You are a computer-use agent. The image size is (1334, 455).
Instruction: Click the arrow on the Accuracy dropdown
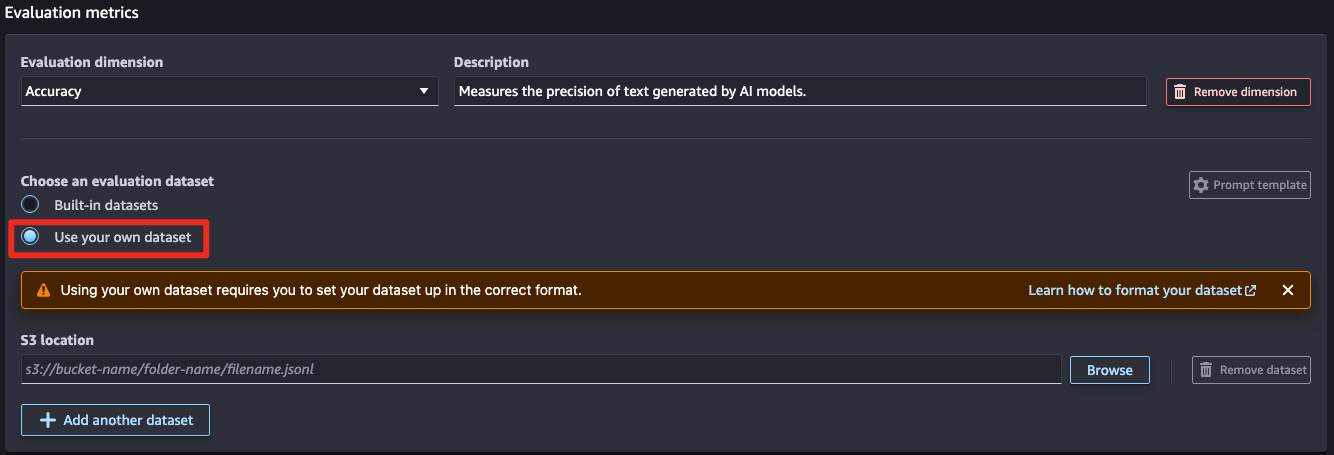423,91
